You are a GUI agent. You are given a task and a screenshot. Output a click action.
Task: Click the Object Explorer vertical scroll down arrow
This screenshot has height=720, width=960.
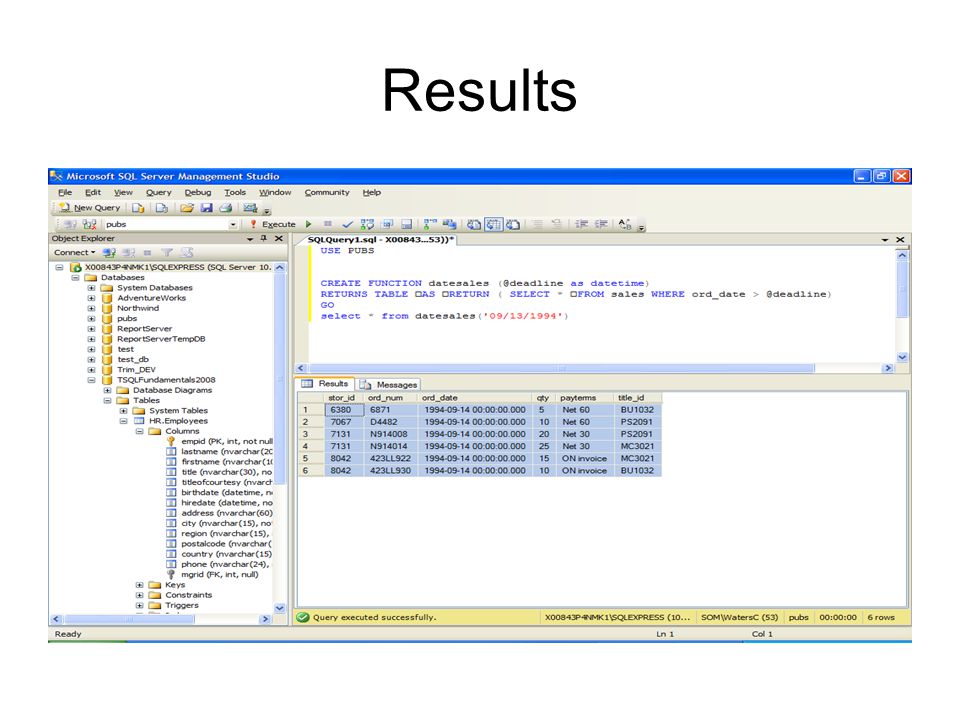click(280, 609)
